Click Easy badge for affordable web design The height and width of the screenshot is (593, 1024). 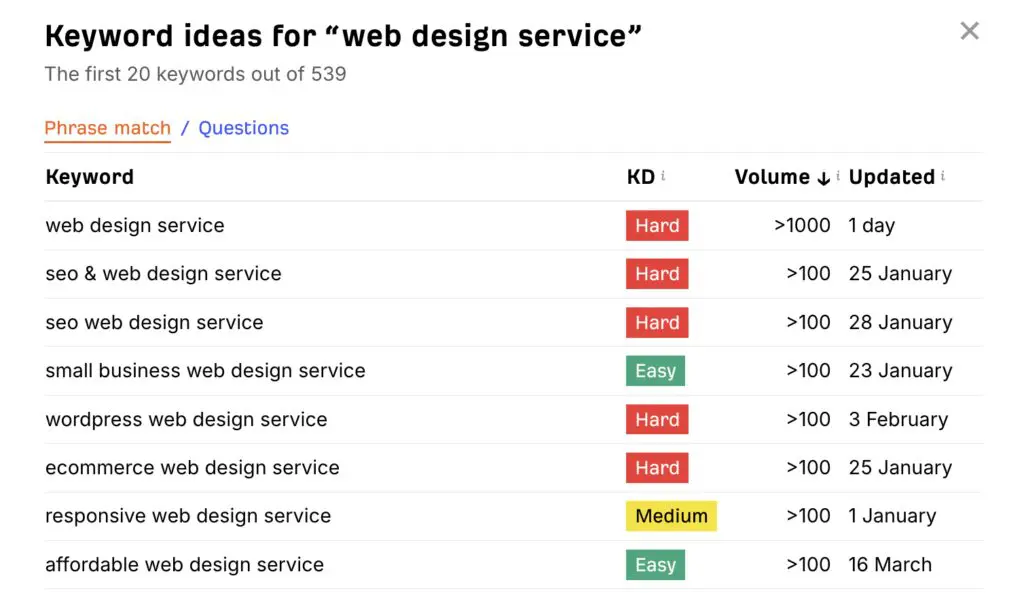(x=655, y=565)
